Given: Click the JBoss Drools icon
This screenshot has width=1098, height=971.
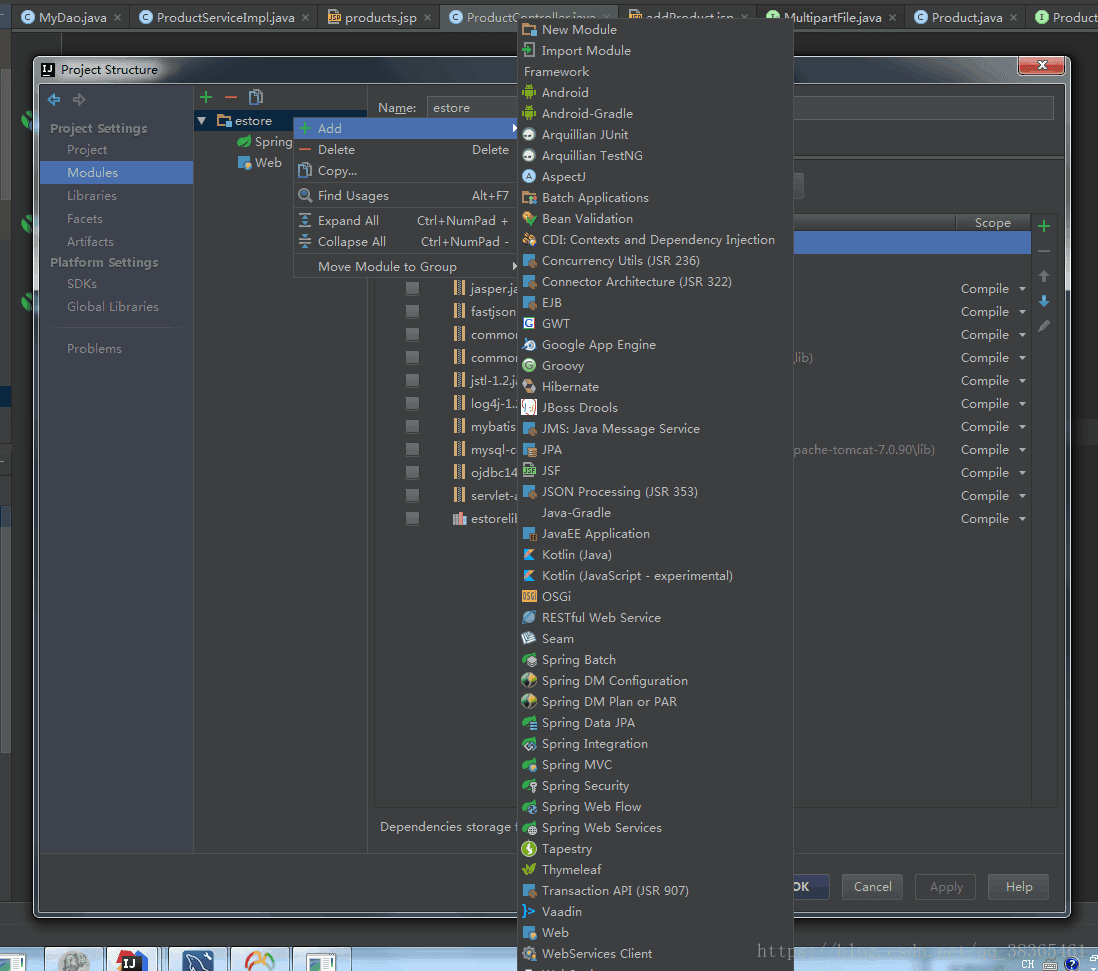Looking at the screenshot, I should pos(529,407).
